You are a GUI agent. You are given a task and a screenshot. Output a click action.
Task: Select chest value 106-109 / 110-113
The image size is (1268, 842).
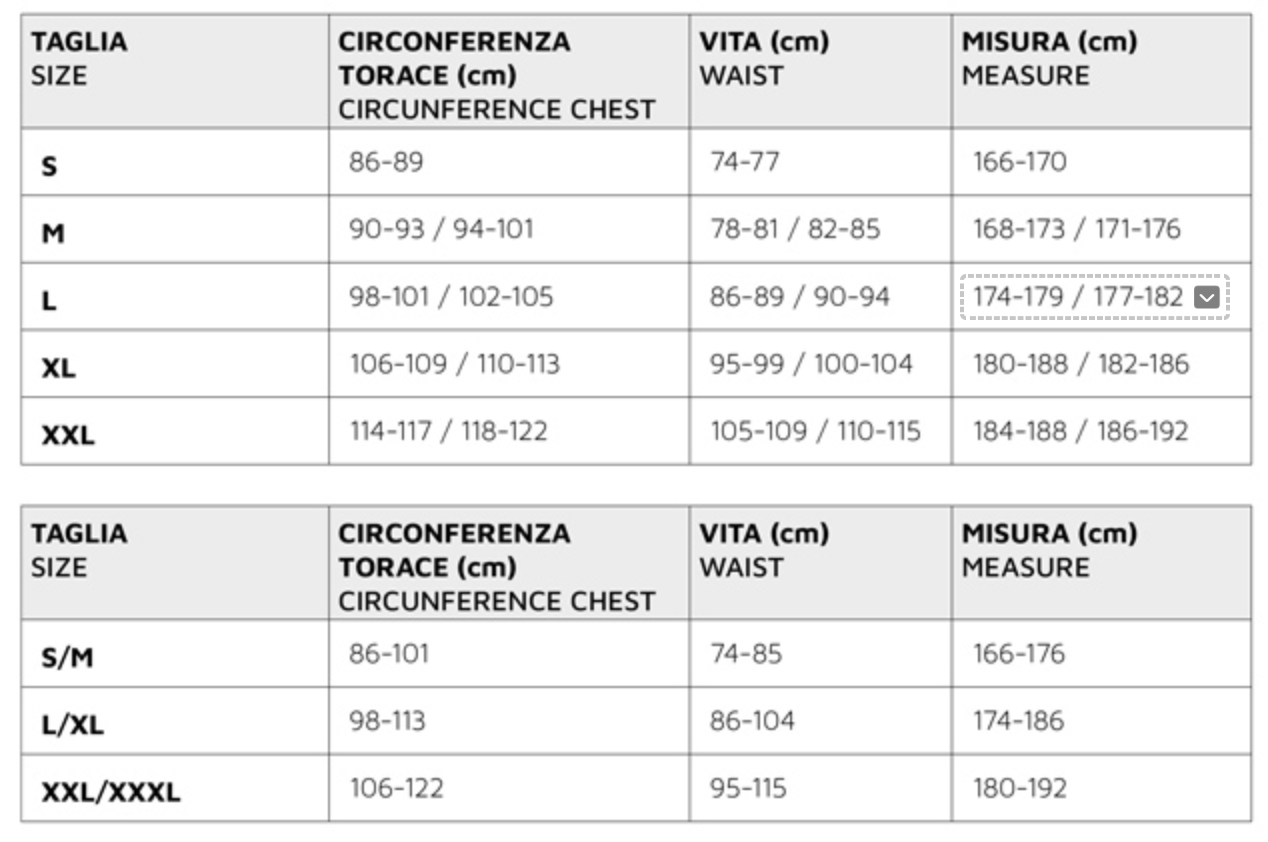(454, 364)
